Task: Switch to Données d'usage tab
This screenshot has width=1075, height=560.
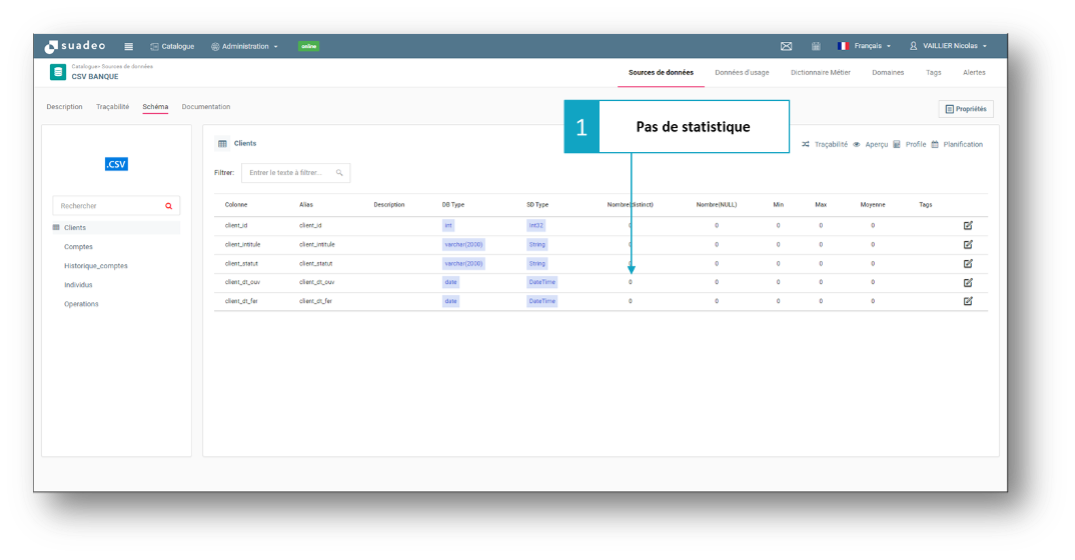Action: tap(742, 73)
